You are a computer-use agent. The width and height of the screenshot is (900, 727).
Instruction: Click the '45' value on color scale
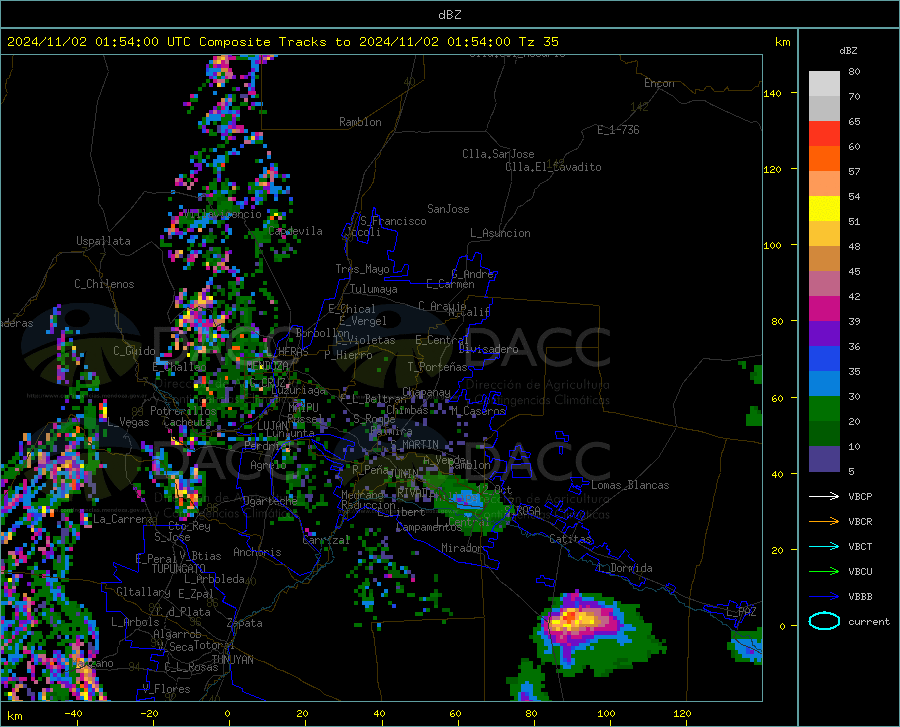point(854,271)
